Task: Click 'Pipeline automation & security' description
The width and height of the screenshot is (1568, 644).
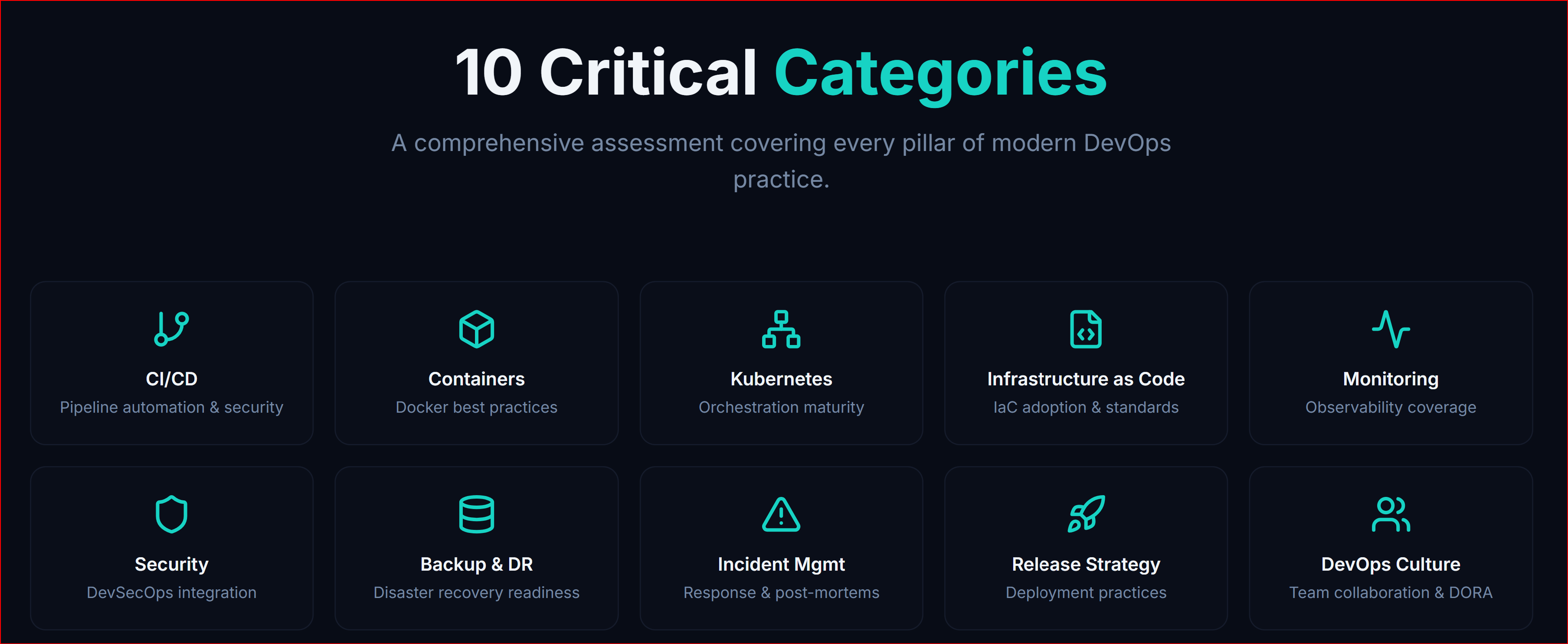Action: pos(172,407)
